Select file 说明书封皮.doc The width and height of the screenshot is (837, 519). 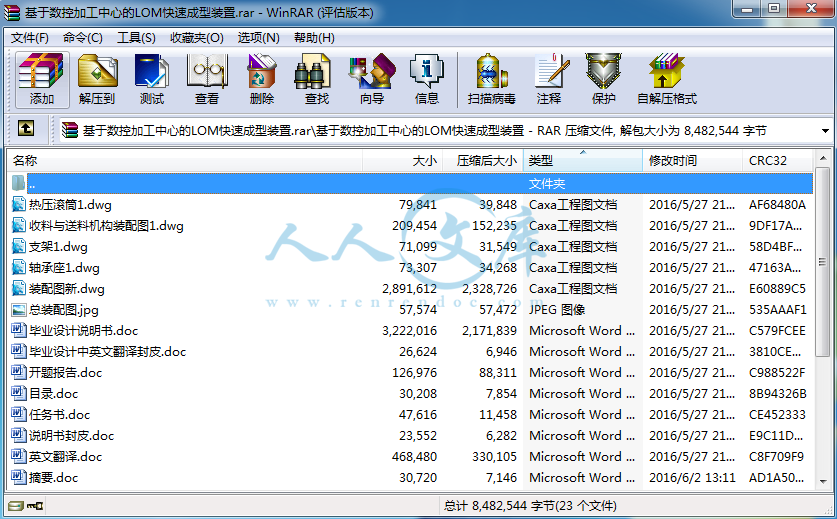pos(72,436)
